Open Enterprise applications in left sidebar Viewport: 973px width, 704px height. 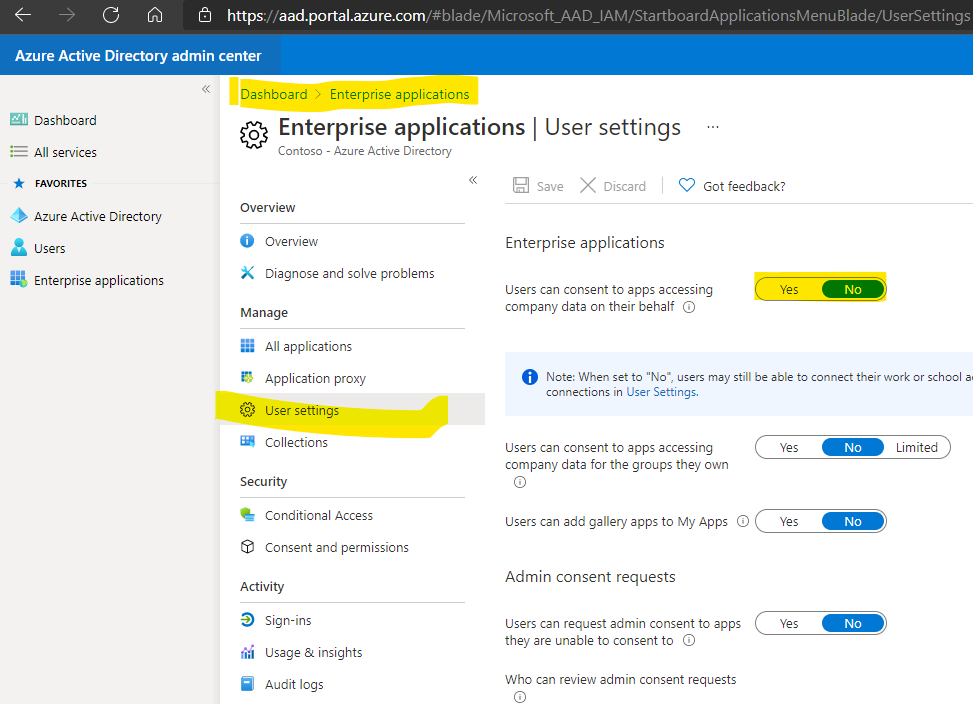point(99,280)
